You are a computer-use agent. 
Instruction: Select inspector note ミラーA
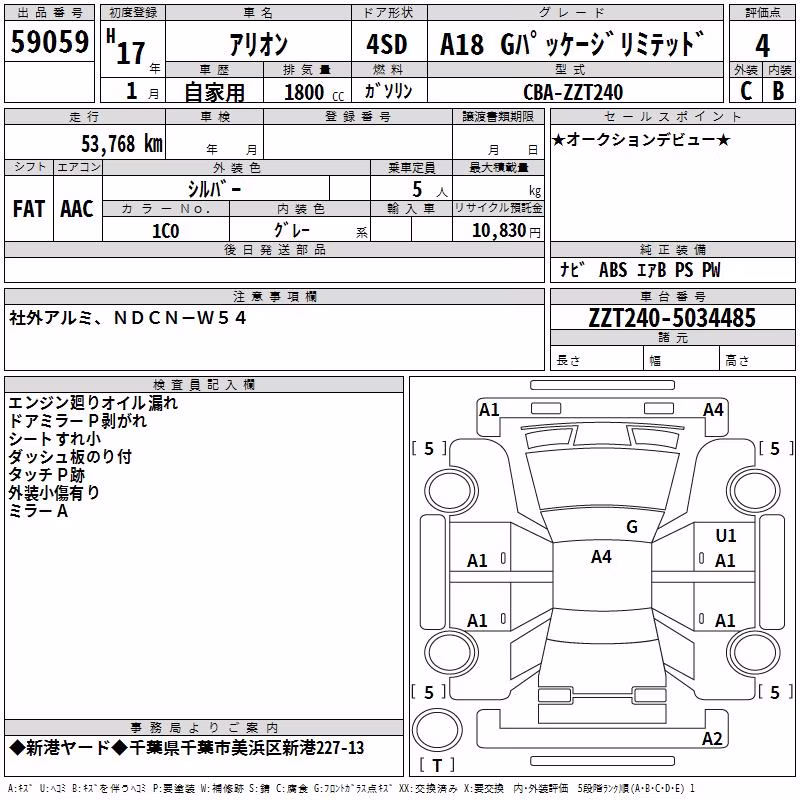coord(38,511)
